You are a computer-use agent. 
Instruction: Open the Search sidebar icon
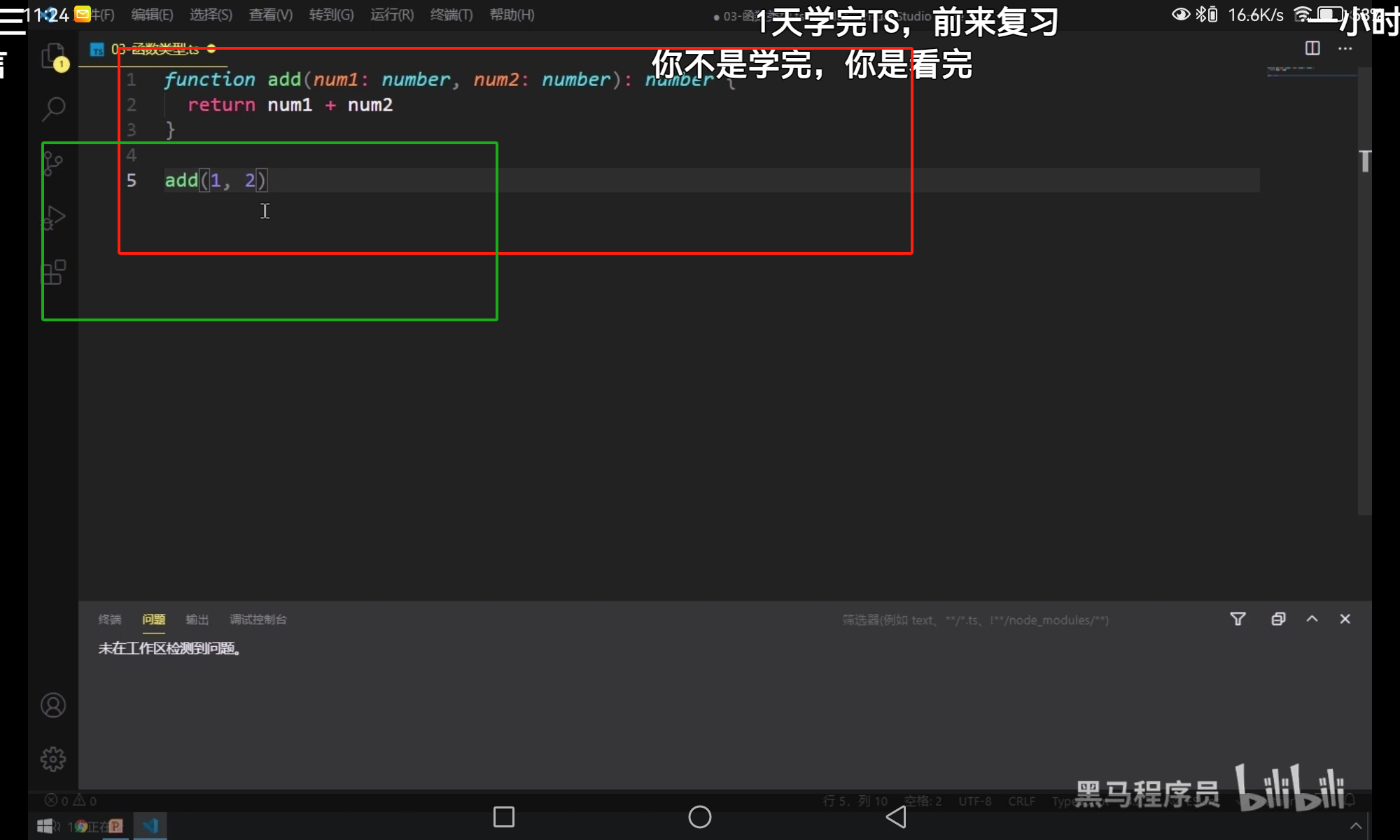[53, 108]
